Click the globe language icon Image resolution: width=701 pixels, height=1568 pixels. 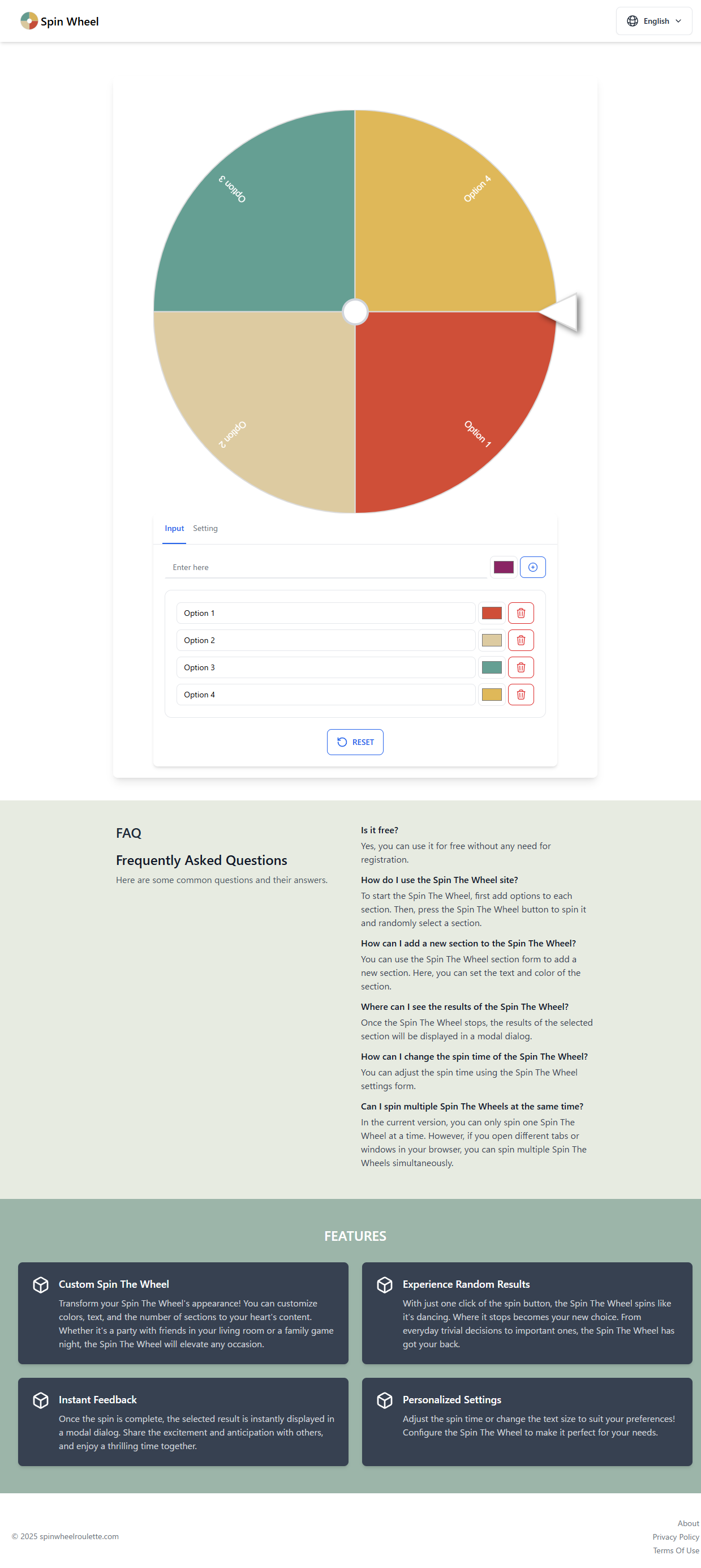tap(633, 21)
